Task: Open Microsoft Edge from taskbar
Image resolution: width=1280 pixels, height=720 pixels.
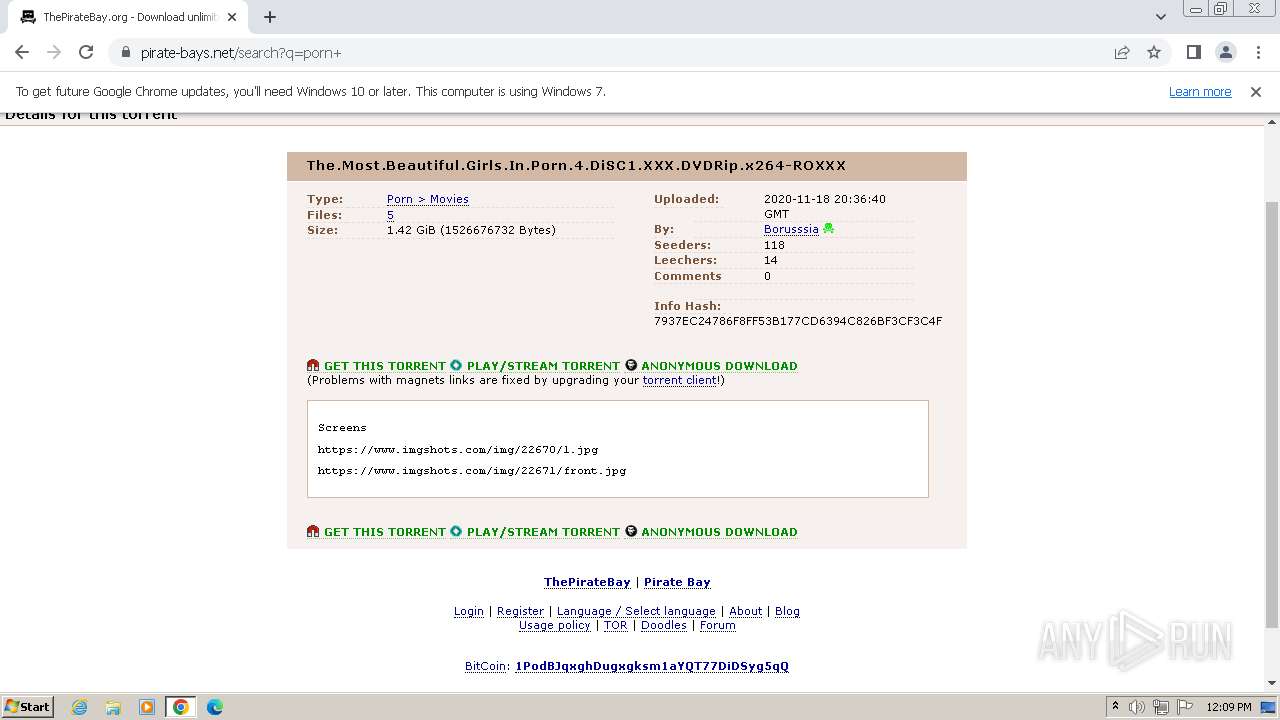Action: pyautogui.click(x=214, y=707)
